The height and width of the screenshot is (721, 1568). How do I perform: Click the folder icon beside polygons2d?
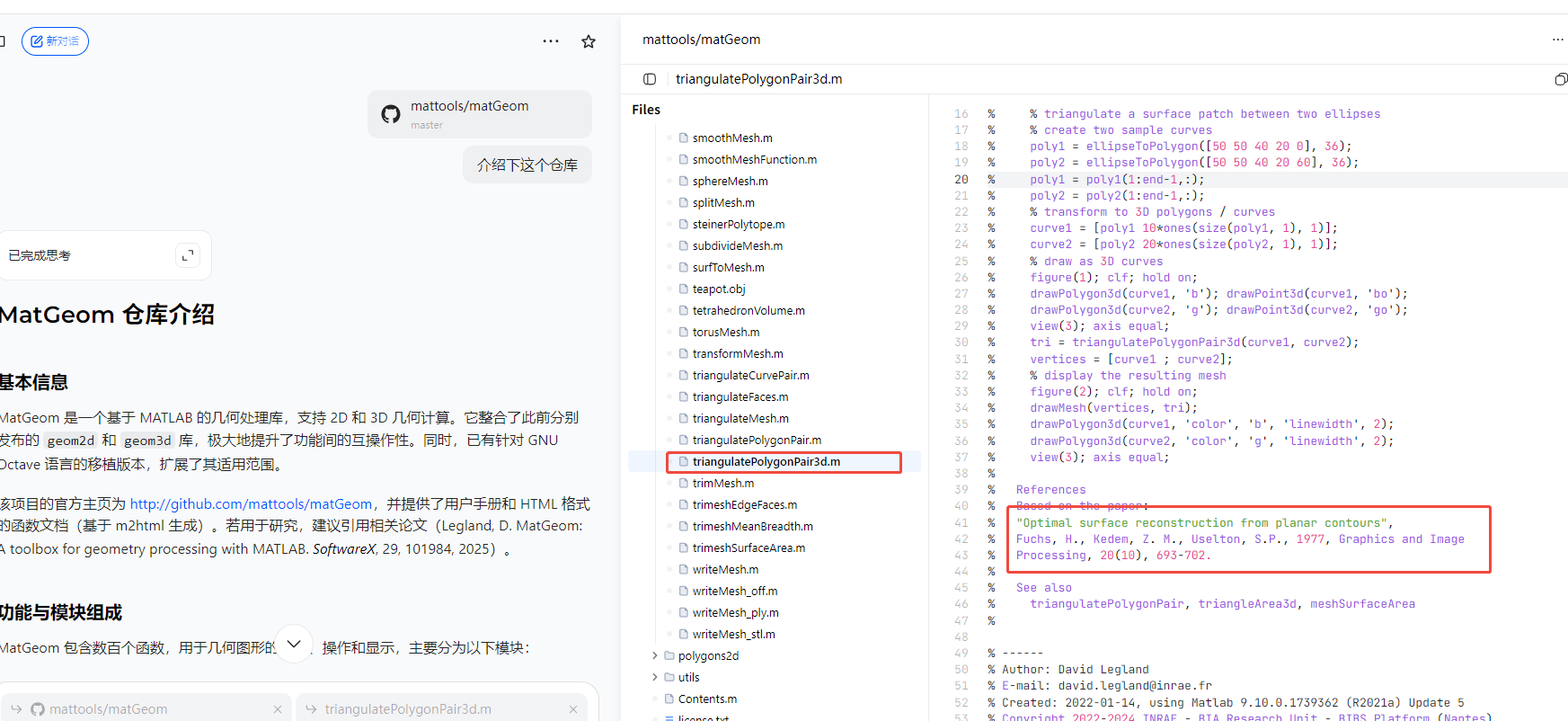click(x=669, y=655)
